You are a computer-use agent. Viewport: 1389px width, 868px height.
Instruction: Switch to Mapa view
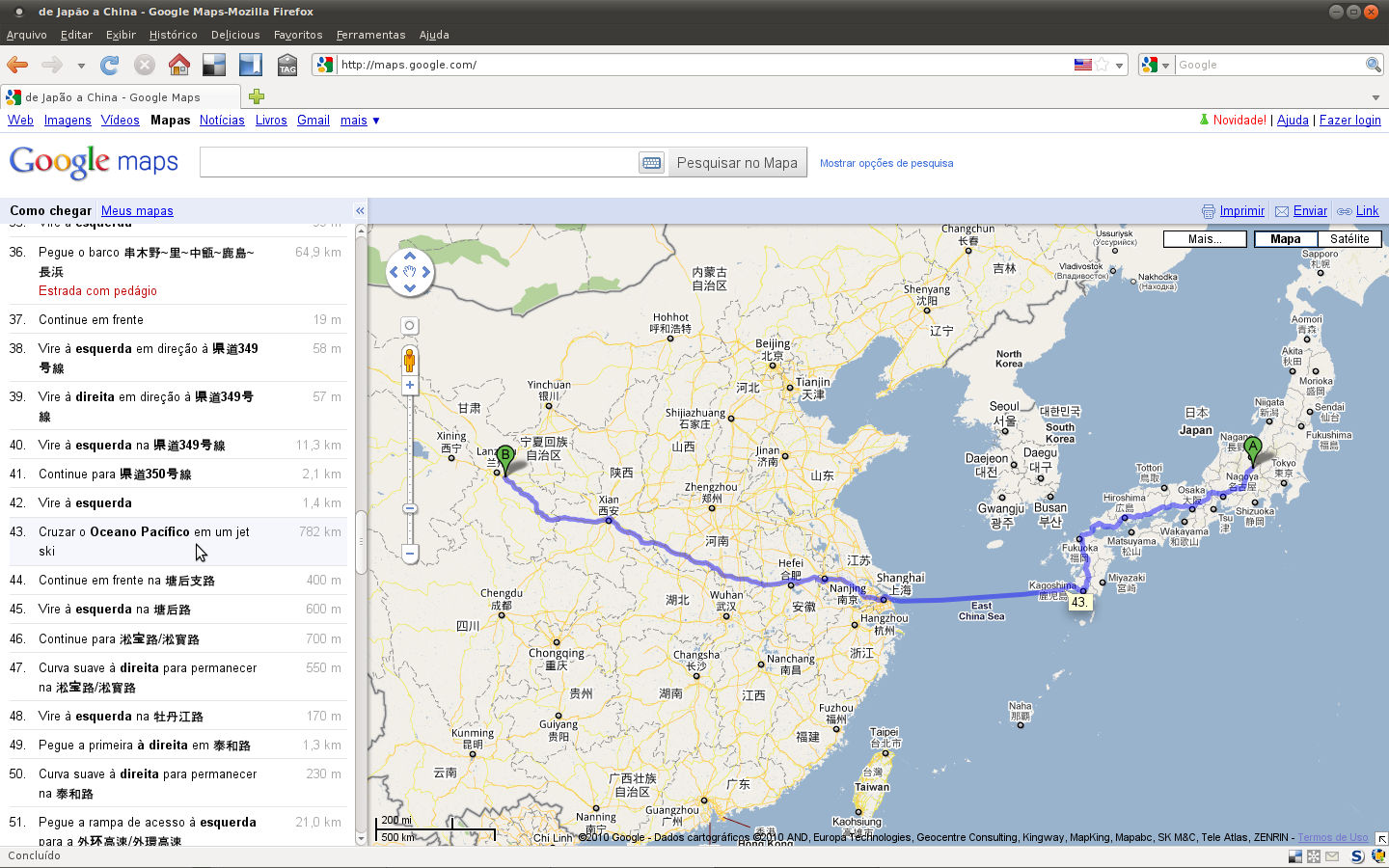[x=1285, y=239]
